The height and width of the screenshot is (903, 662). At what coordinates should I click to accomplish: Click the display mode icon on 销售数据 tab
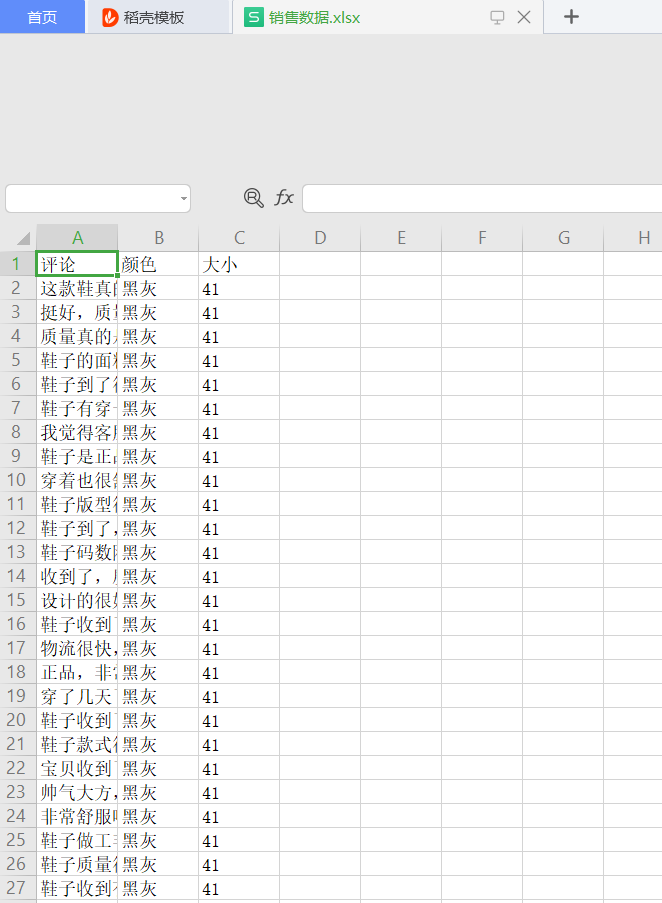pos(497,17)
